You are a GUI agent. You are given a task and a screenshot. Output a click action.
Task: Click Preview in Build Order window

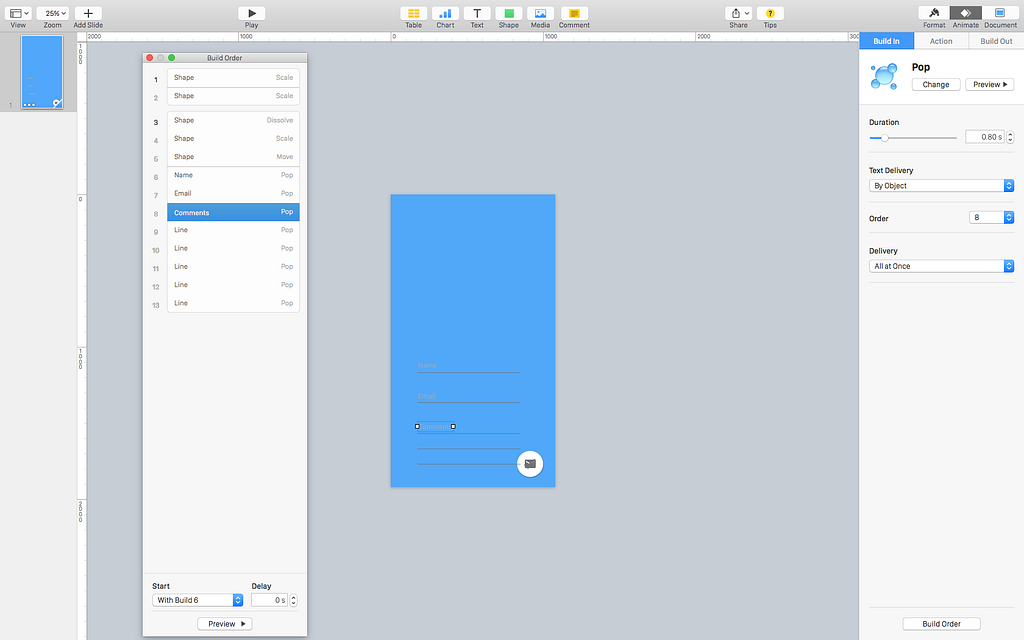[225, 624]
